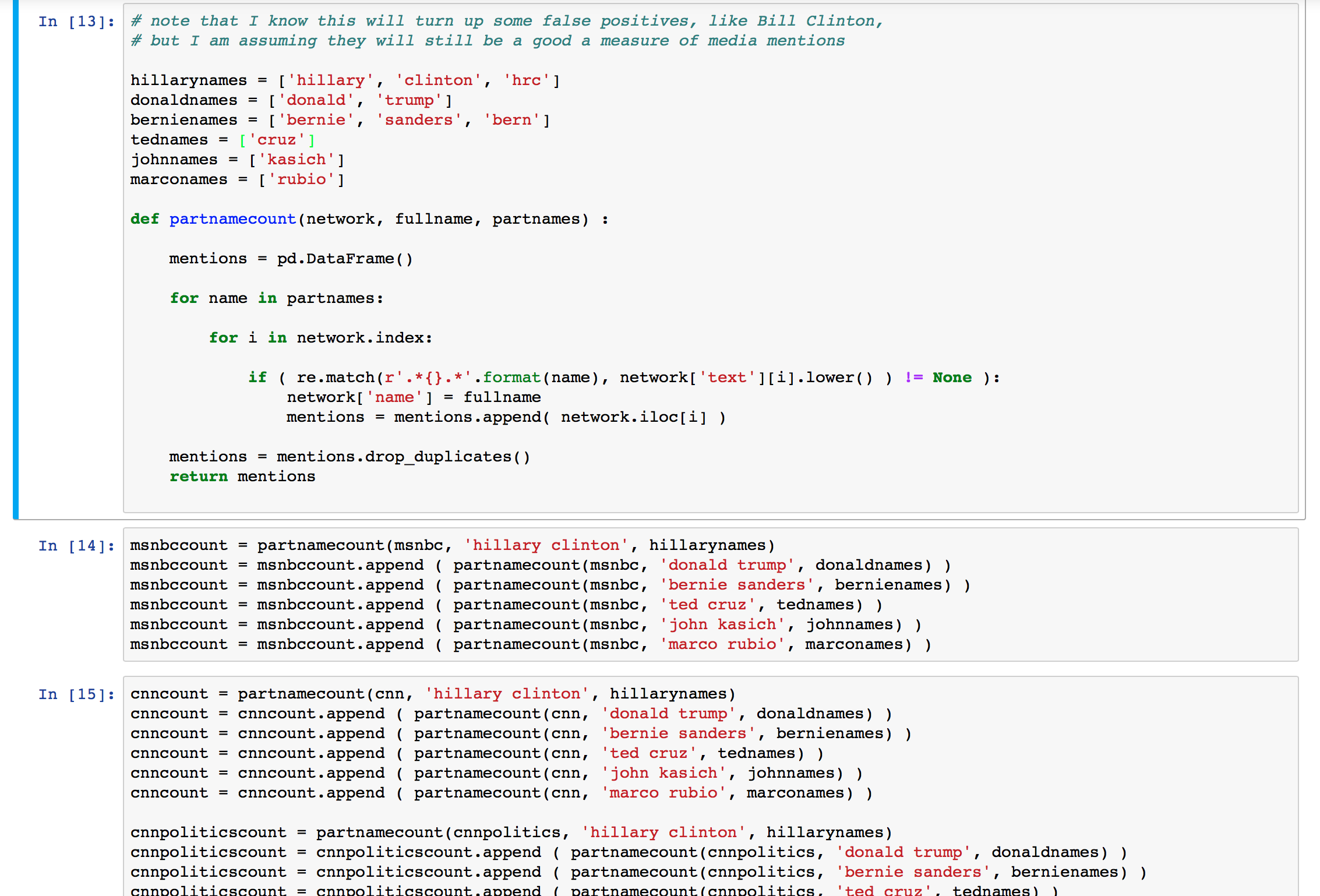Click the comment about measure of media mentions
Image resolution: width=1320 pixels, height=896 pixels.
(x=488, y=41)
